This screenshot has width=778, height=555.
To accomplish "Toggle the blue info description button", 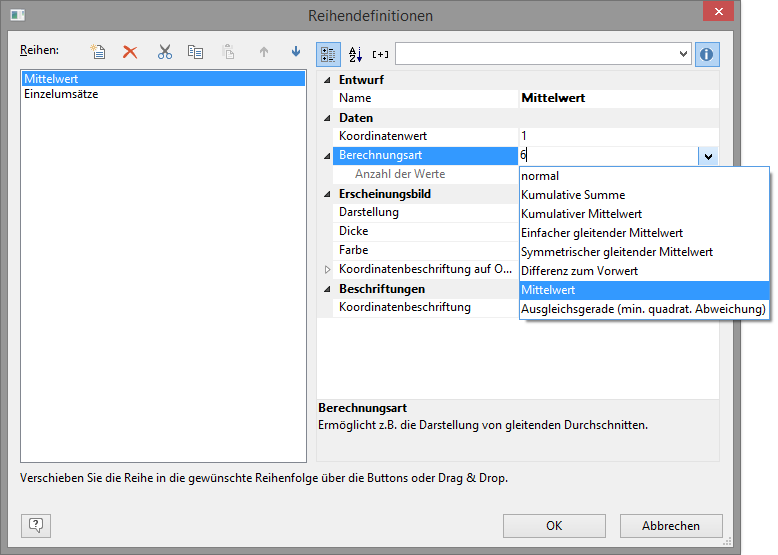I will pos(707,54).
